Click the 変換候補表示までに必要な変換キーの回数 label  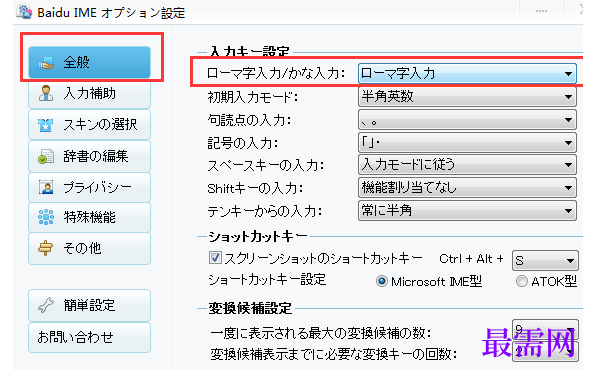point(333,354)
